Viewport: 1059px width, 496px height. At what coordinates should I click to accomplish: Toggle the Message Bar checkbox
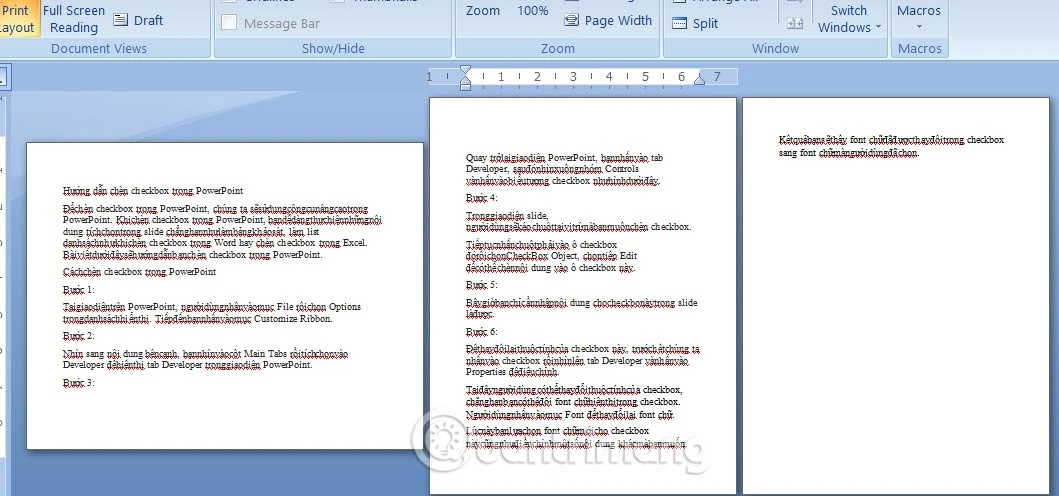(x=230, y=23)
